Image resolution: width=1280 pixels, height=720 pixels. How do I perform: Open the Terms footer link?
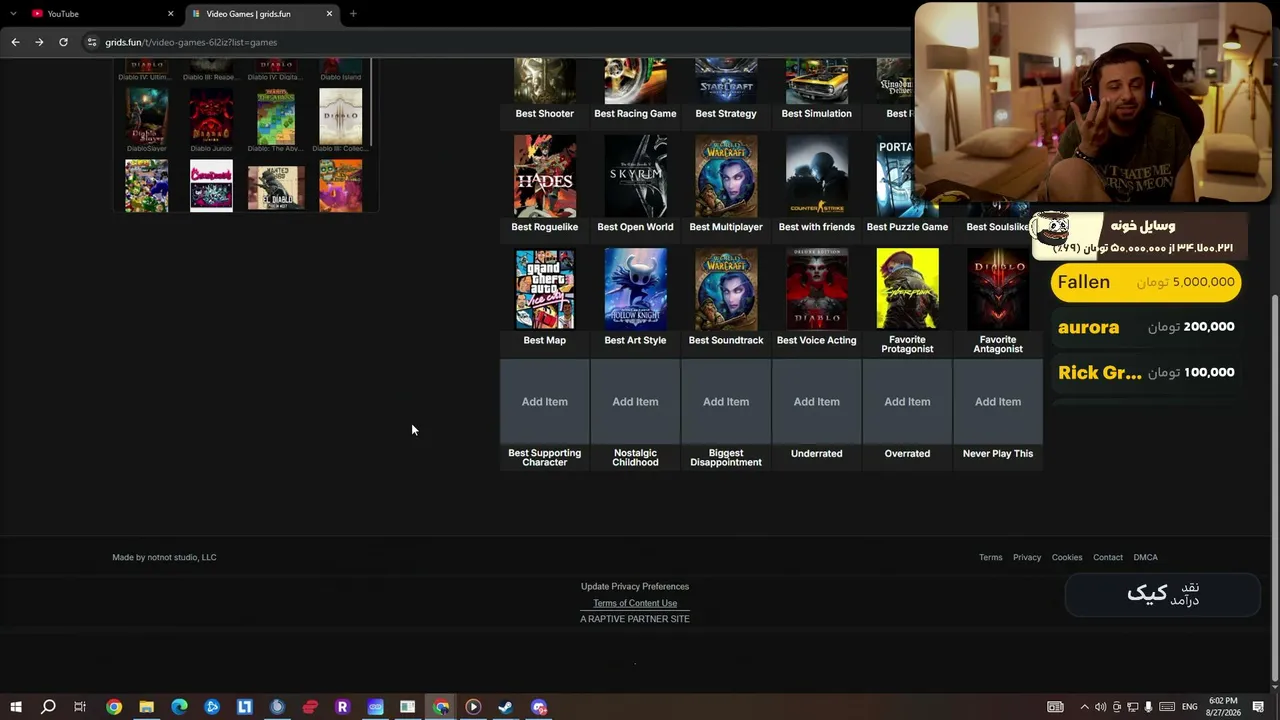pyautogui.click(x=990, y=558)
